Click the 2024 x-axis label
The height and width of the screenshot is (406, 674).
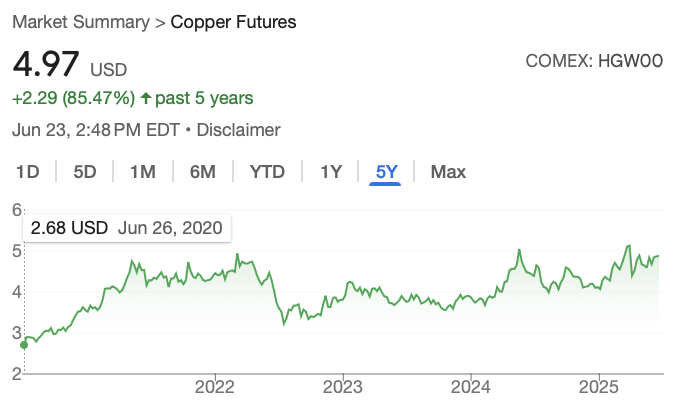pyautogui.click(x=470, y=387)
